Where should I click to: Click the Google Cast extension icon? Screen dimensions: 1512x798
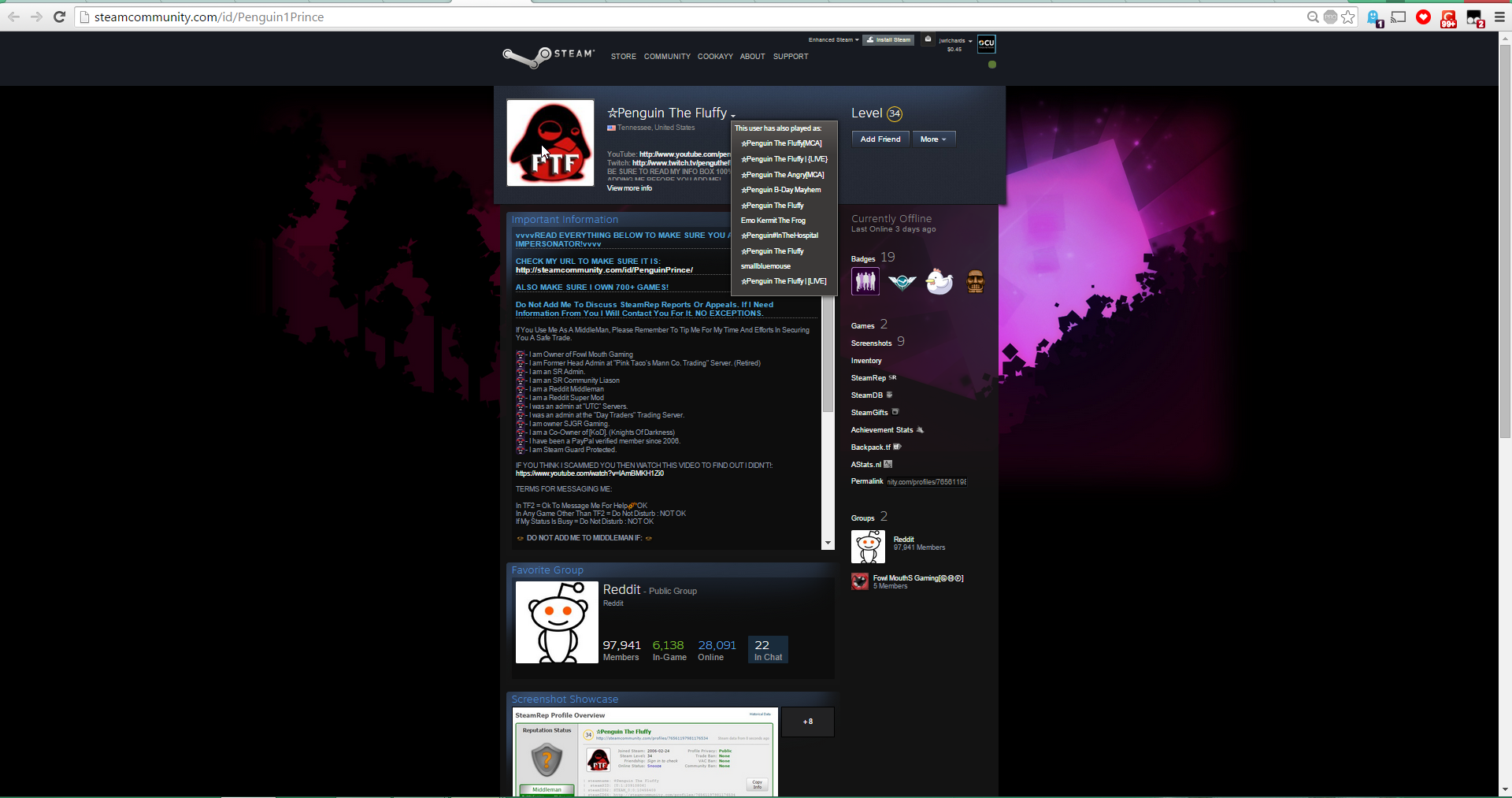(1399, 17)
